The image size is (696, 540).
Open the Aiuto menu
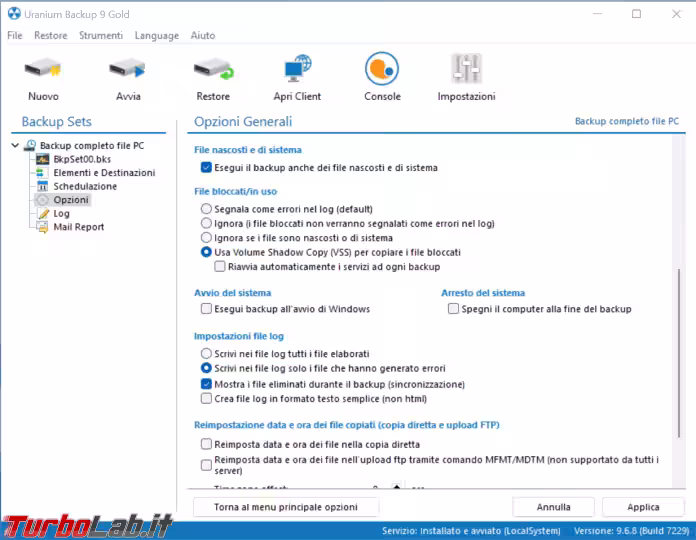click(x=203, y=35)
